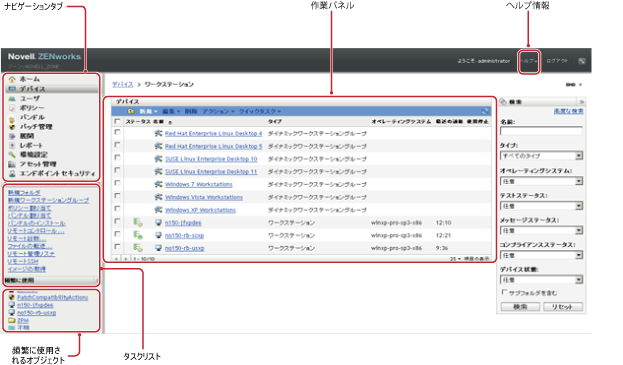
Task: Click the refresh icon in the デバイス toolbar
Action: tap(485, 112)
